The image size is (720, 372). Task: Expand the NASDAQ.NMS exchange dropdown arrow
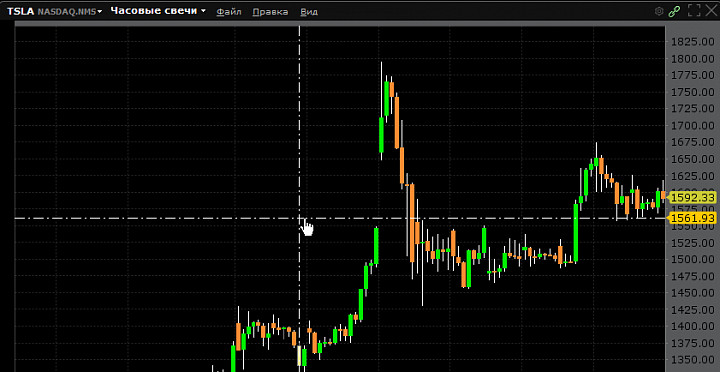pos(100,11)
